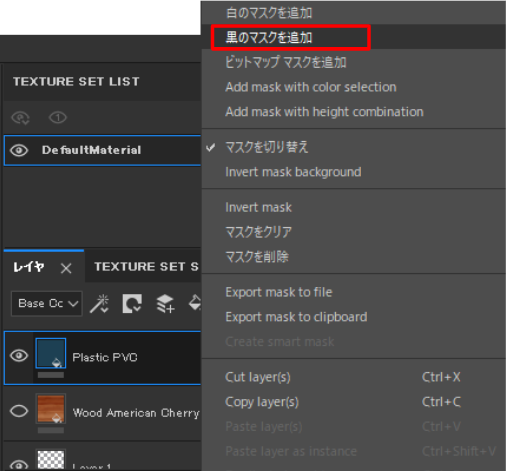Choose 白のマスクを追加 menu entry

pos(354,13)
